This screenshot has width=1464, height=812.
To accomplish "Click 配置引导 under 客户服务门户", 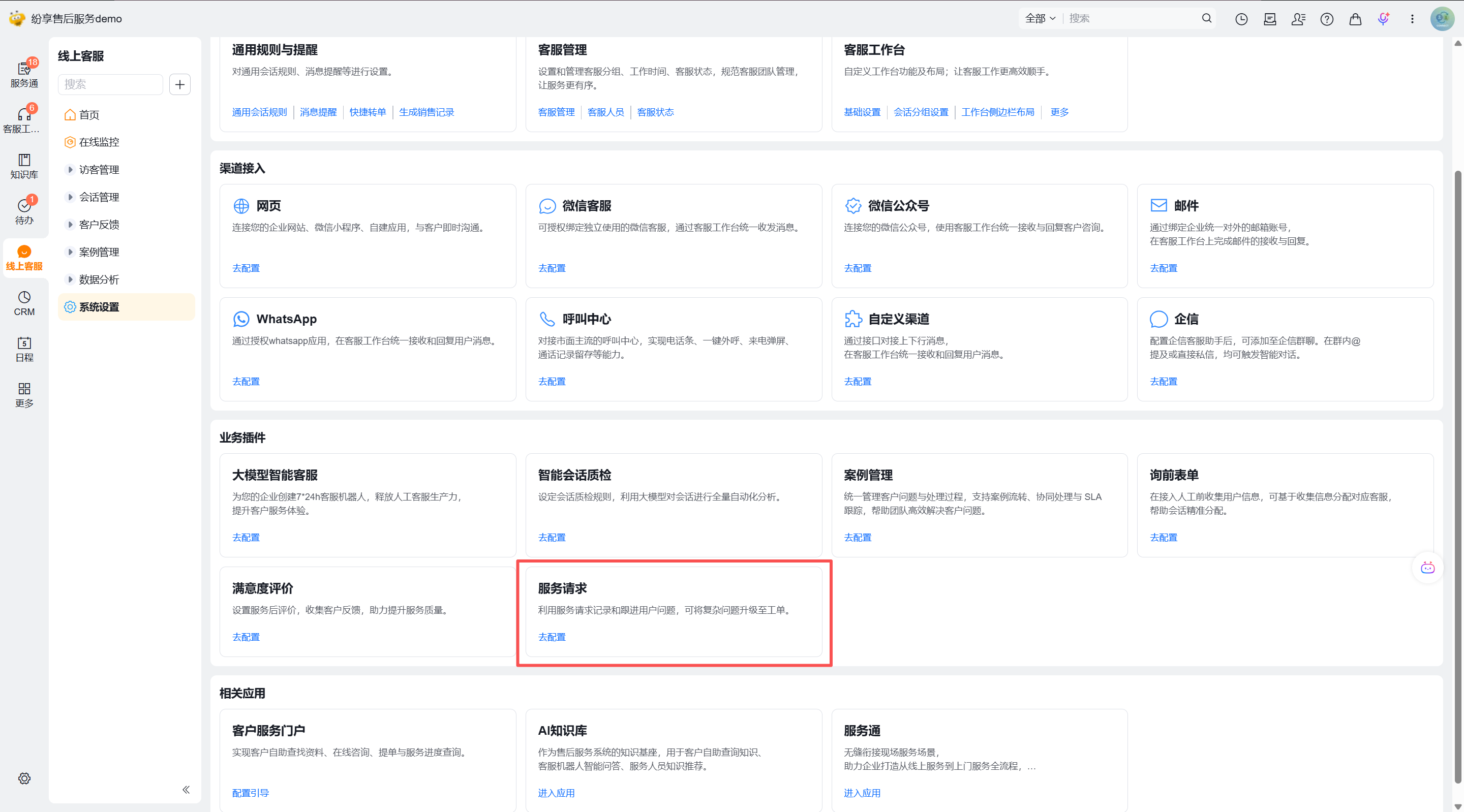I will tap(251, 793).
